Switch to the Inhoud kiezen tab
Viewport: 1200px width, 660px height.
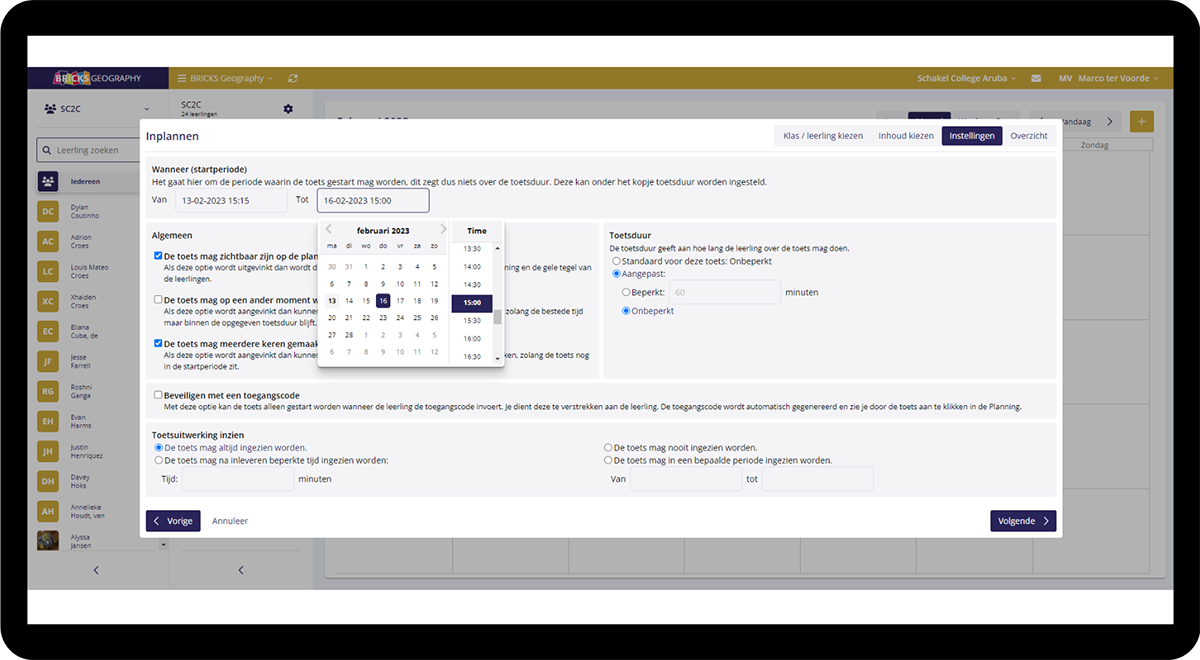click(x=905, y=136)
